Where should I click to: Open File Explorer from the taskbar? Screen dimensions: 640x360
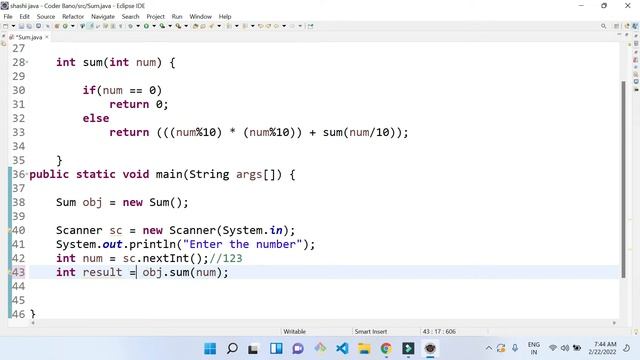(364, 349)
